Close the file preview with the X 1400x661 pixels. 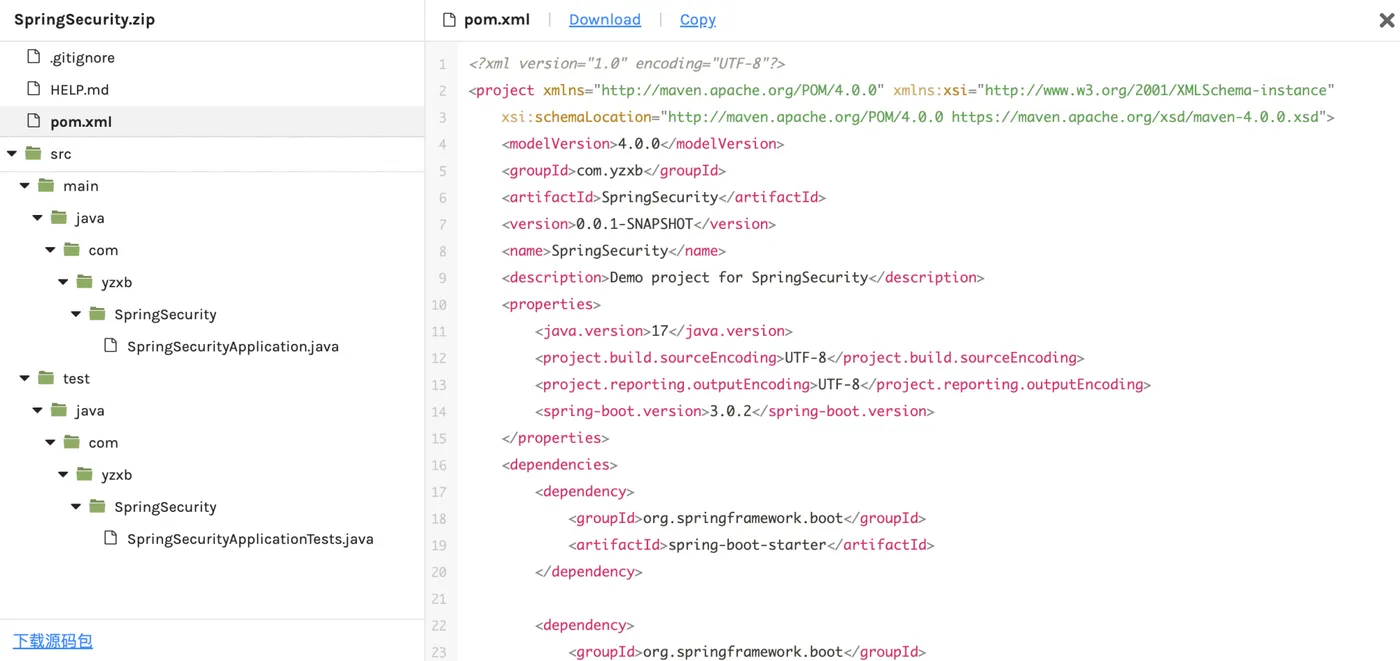pyautogui.click(x=1387, y=20)
